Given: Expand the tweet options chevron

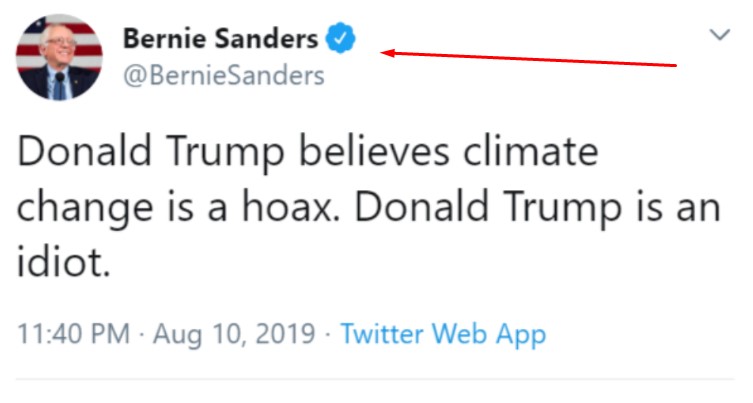Looking at the screenshot, I should point(719,35).
